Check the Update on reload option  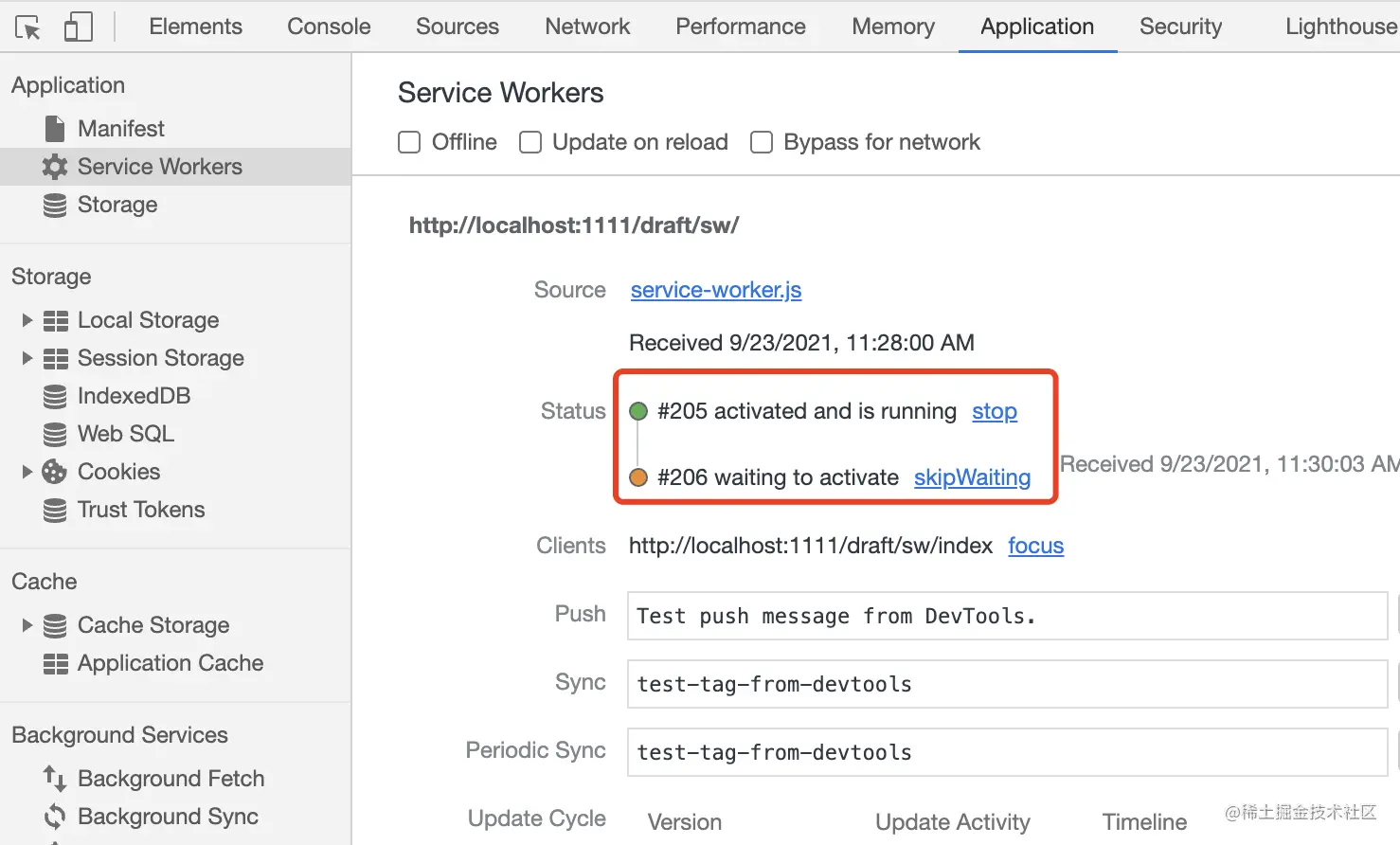tap(530, 142)
